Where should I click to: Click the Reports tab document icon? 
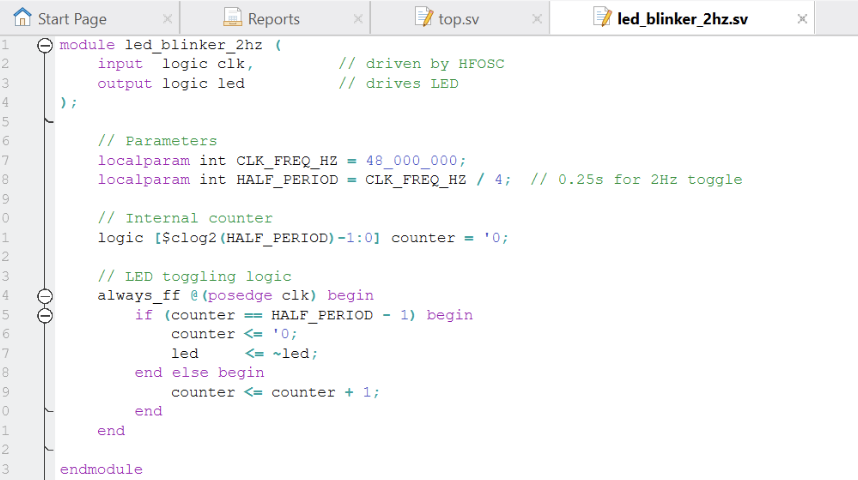tap(232, 18)
